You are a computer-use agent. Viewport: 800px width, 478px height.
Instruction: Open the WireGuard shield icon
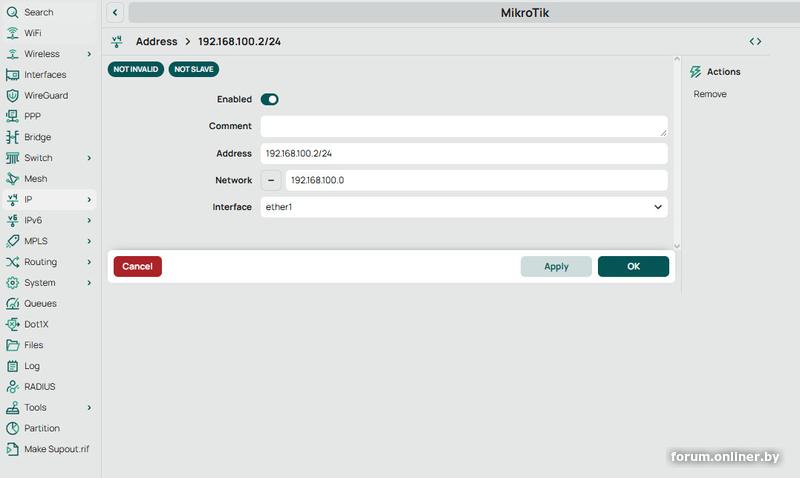[12, 95]
